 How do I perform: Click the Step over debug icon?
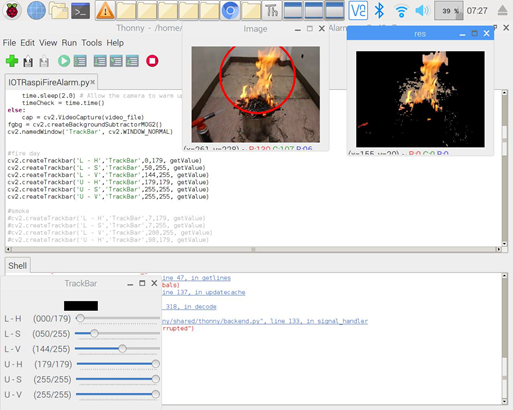coord(100,61)
